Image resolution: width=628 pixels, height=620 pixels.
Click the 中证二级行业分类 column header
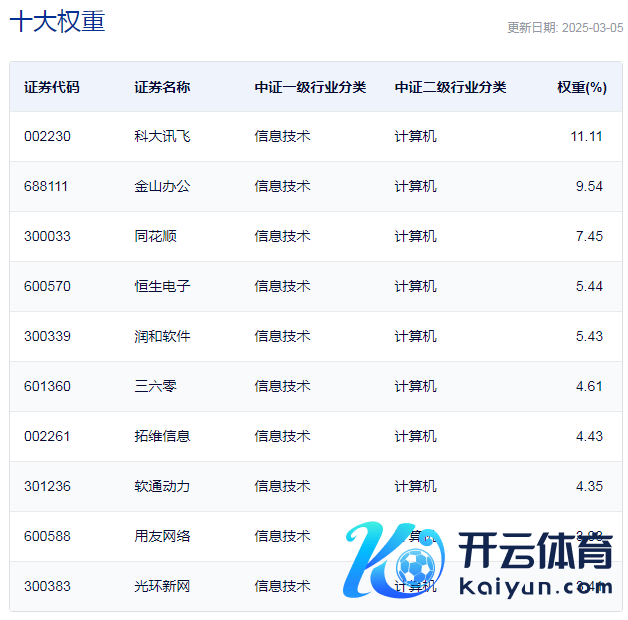tap(450, 87)
